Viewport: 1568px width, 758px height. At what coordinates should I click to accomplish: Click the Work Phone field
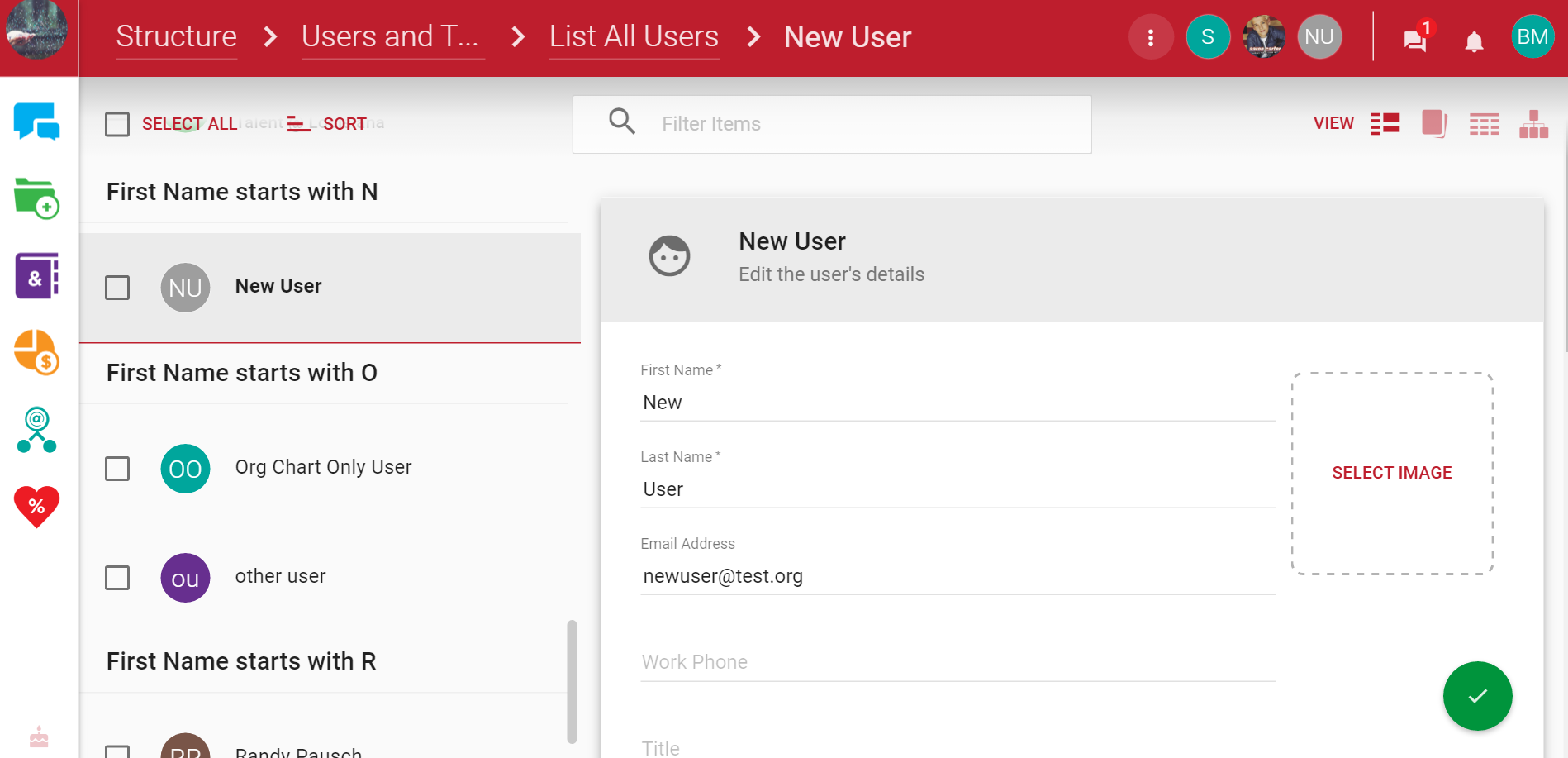958,662
